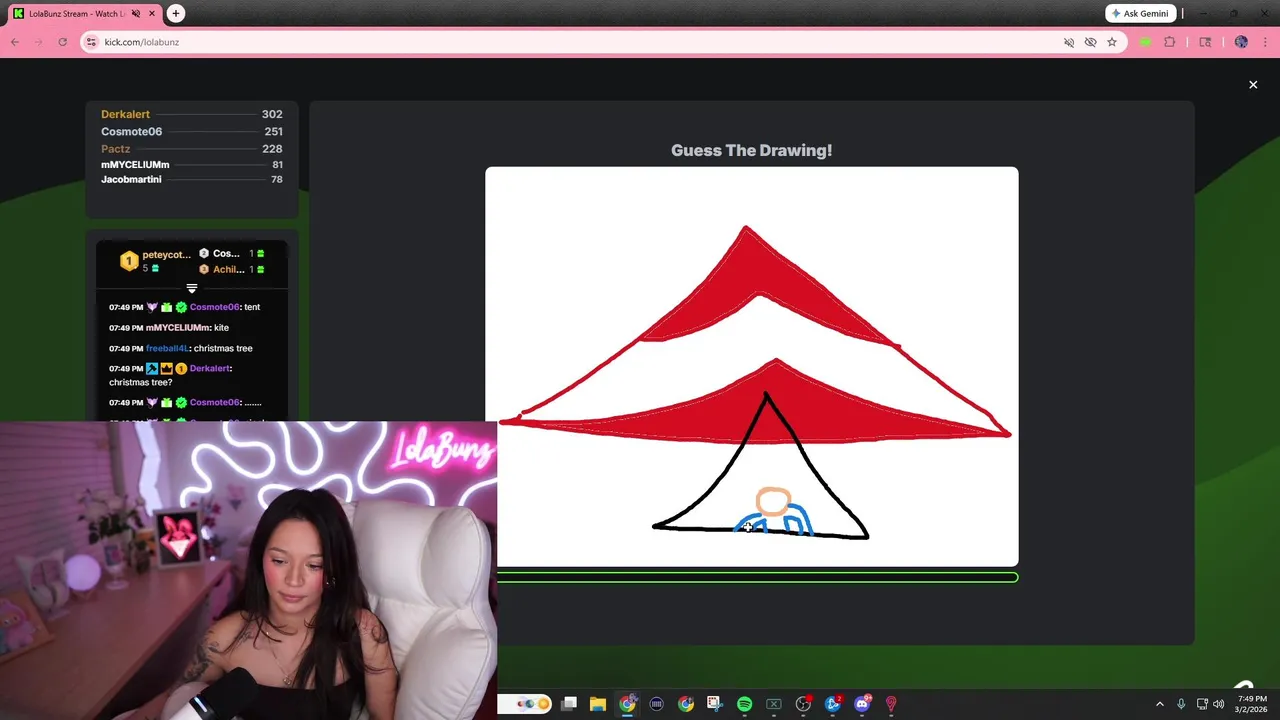Viewport: 1280px width, 720px height.
Task: Click the gift badge by Cosmote06 tent message
Action: click(x=167, y=307)
